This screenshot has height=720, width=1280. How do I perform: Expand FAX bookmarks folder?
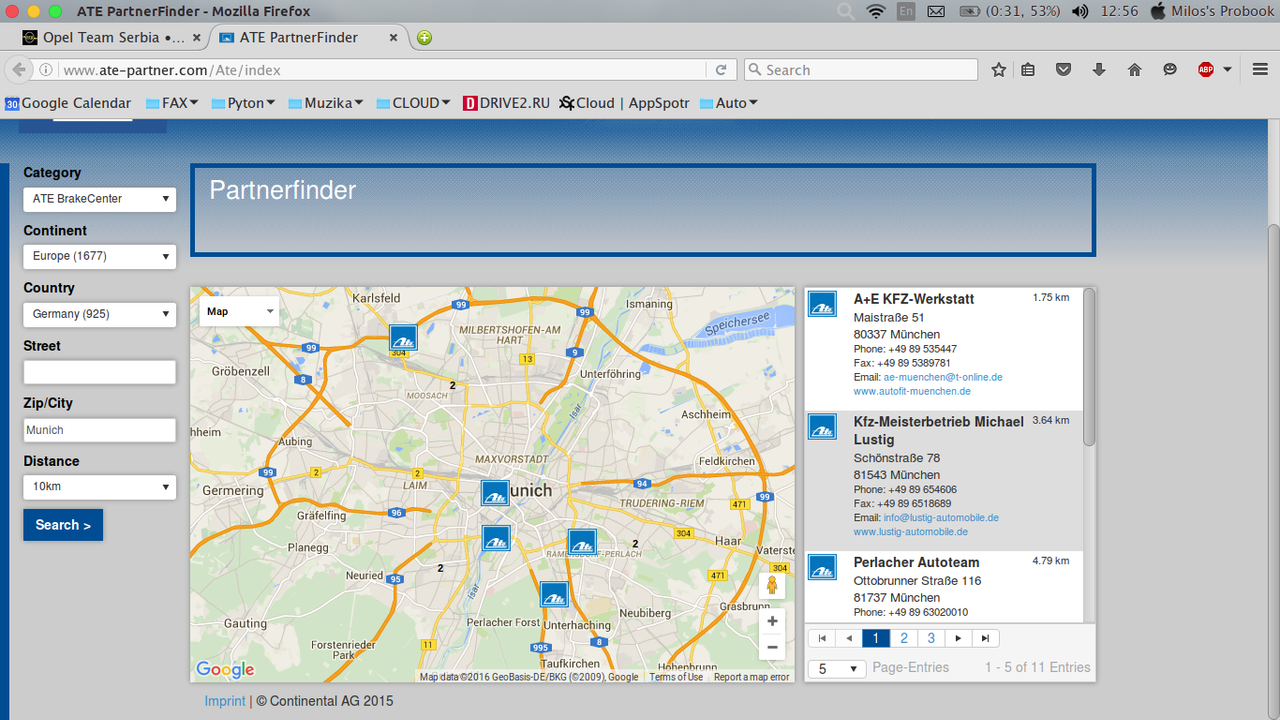pyautogui.click(x=172, y=103)
